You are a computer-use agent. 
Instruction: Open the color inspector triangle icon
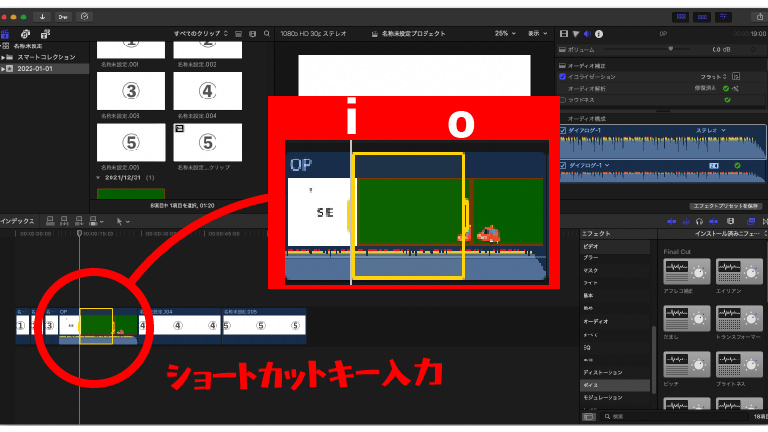coord(576,34)
